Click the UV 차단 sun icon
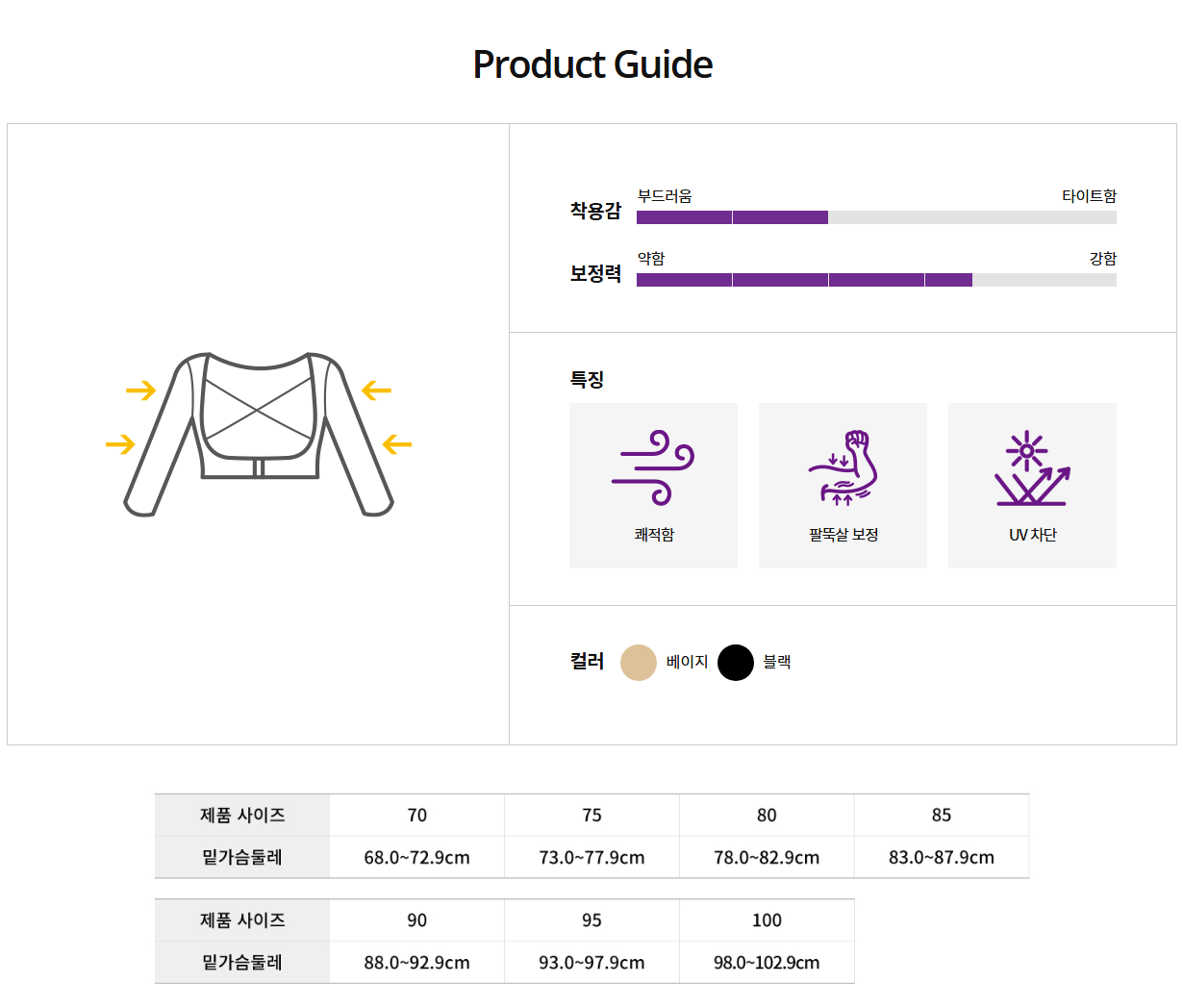1183x1008 pixels. click(1032, 467)
